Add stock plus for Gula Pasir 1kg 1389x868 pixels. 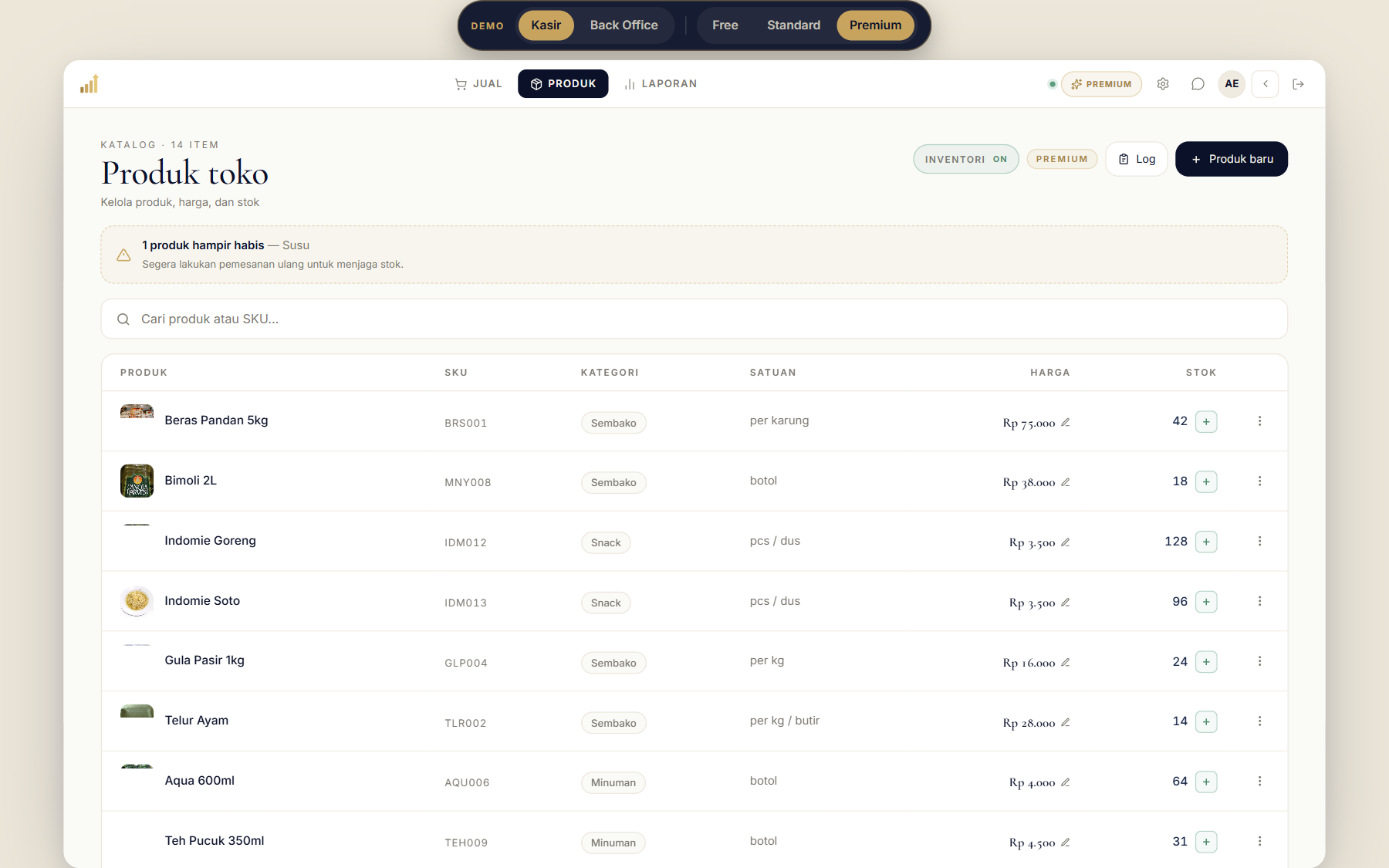[x=1206, y=661]
